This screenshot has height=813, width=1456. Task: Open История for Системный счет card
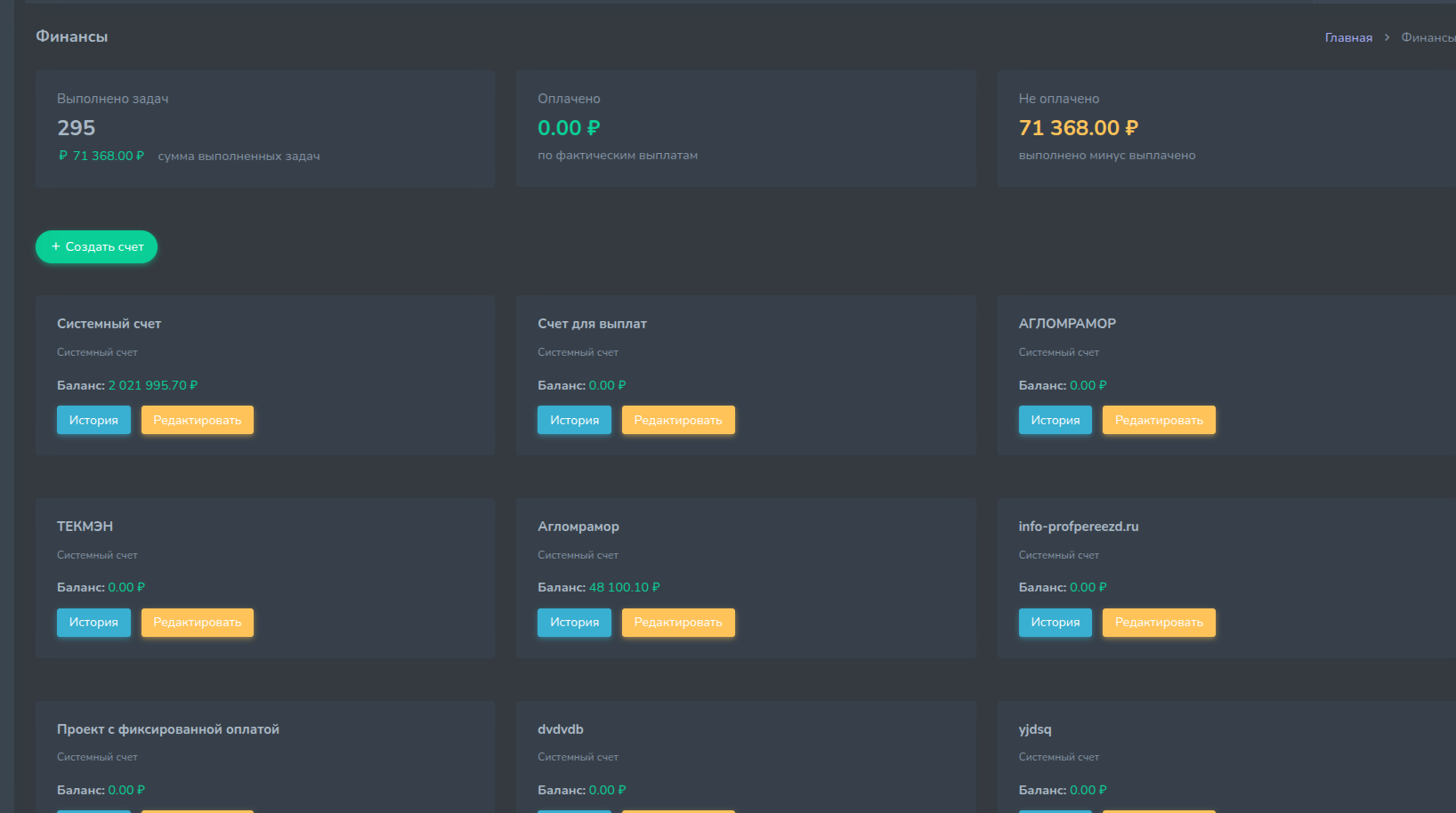coord(93,420)
